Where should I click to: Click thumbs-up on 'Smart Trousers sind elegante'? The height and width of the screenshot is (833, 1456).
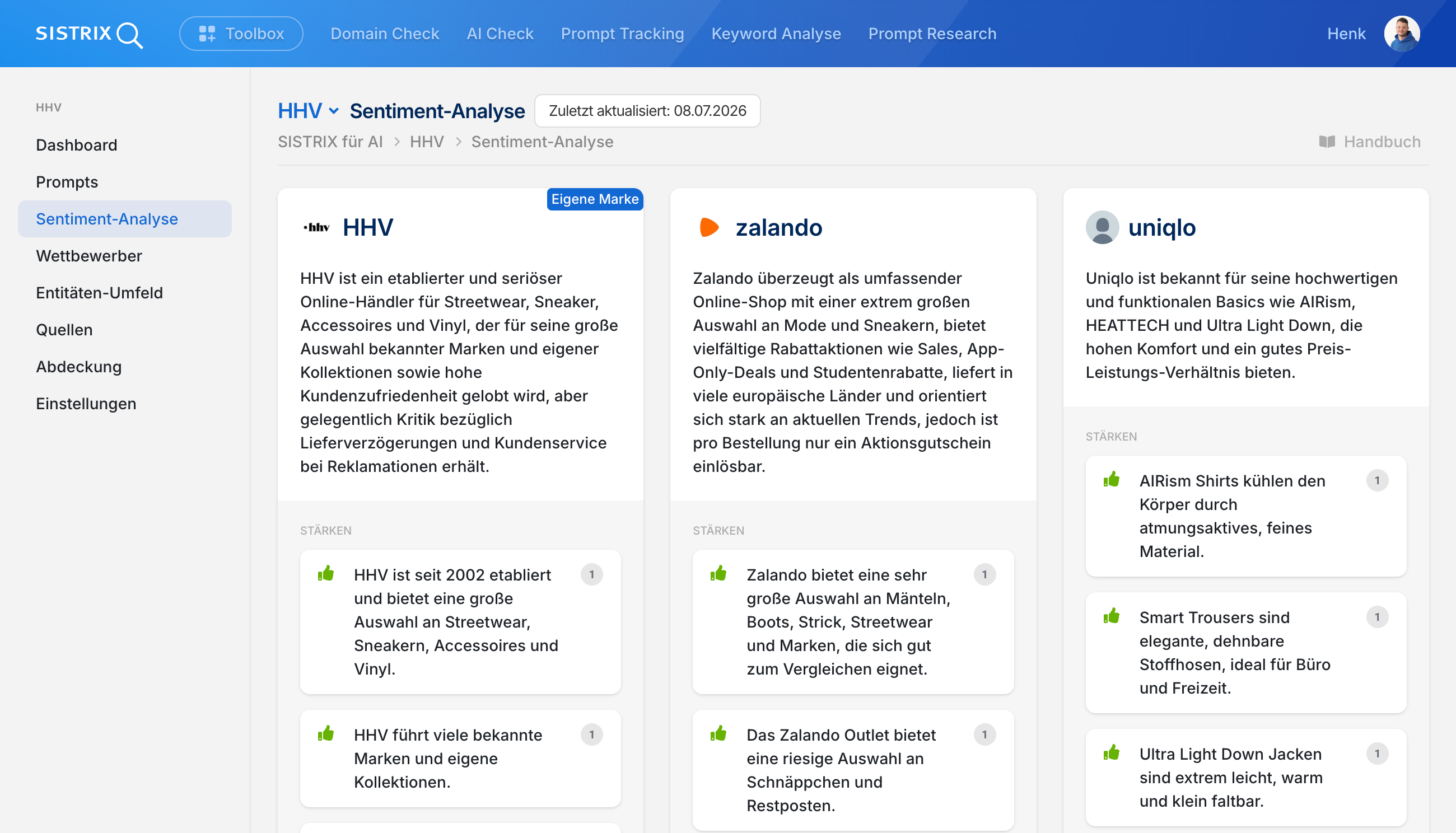1112,617
